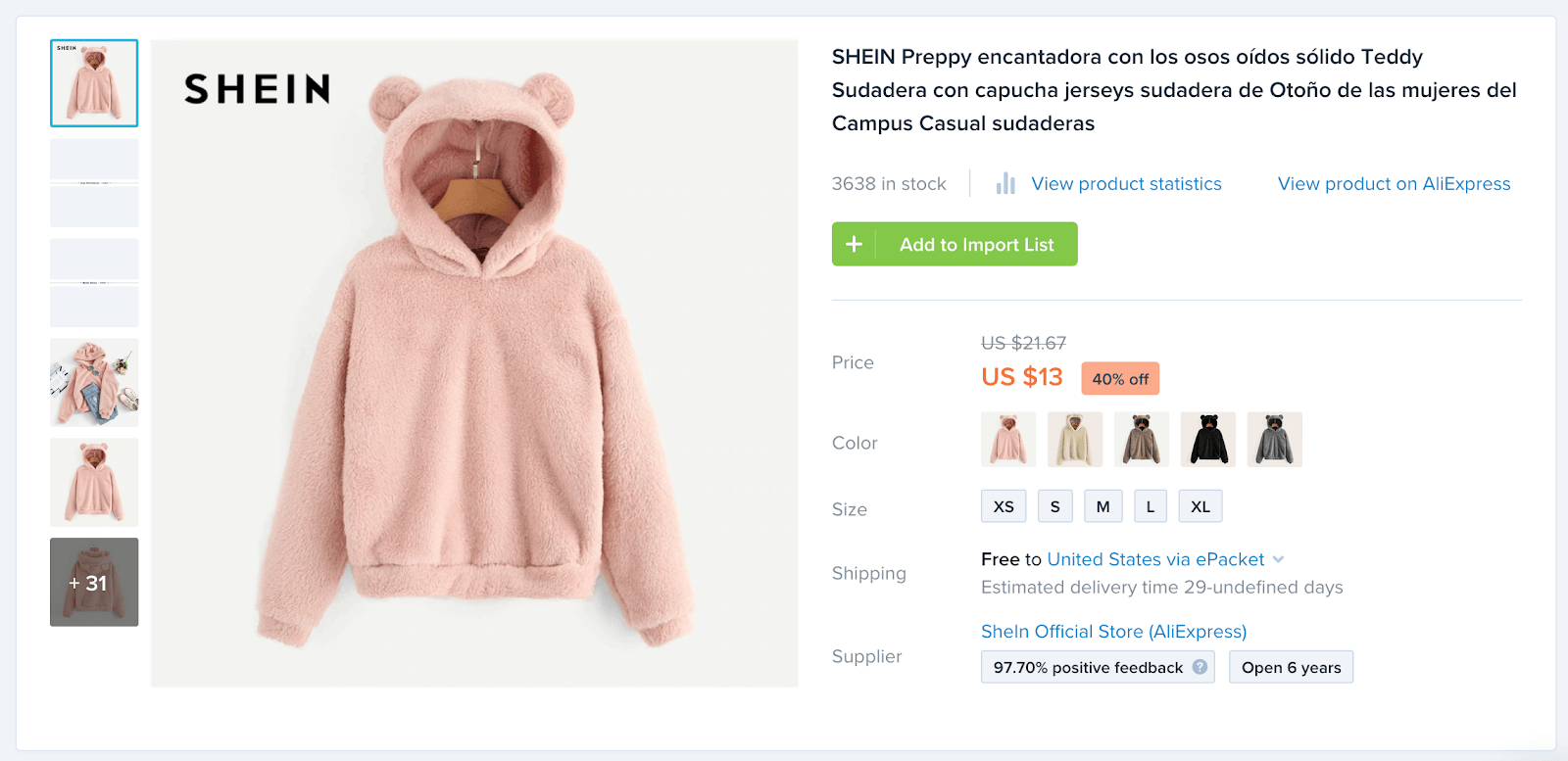Select the beige hoodie color option
The height and width of the screenshot is (761, 1568).
click(1074, 439)
